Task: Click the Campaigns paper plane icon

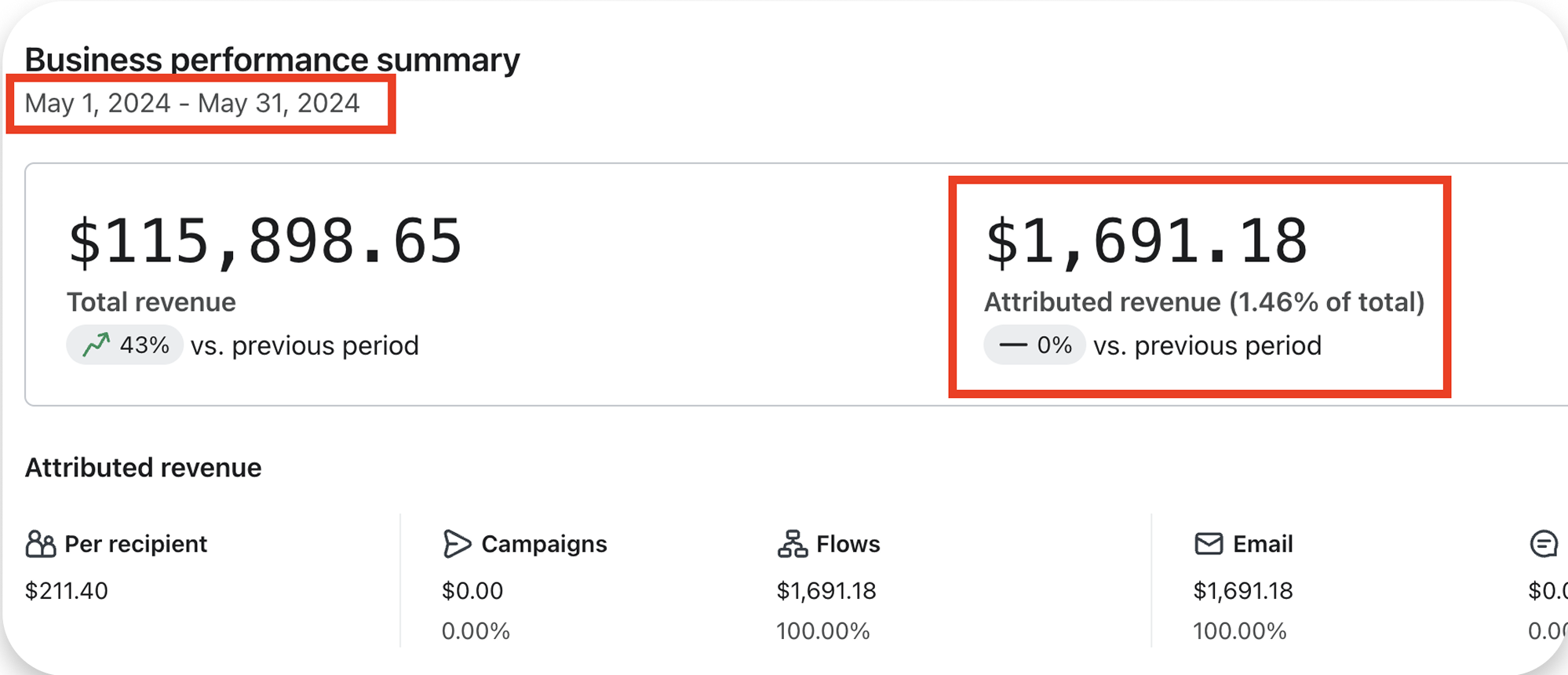Action: [x=457, y=544]
